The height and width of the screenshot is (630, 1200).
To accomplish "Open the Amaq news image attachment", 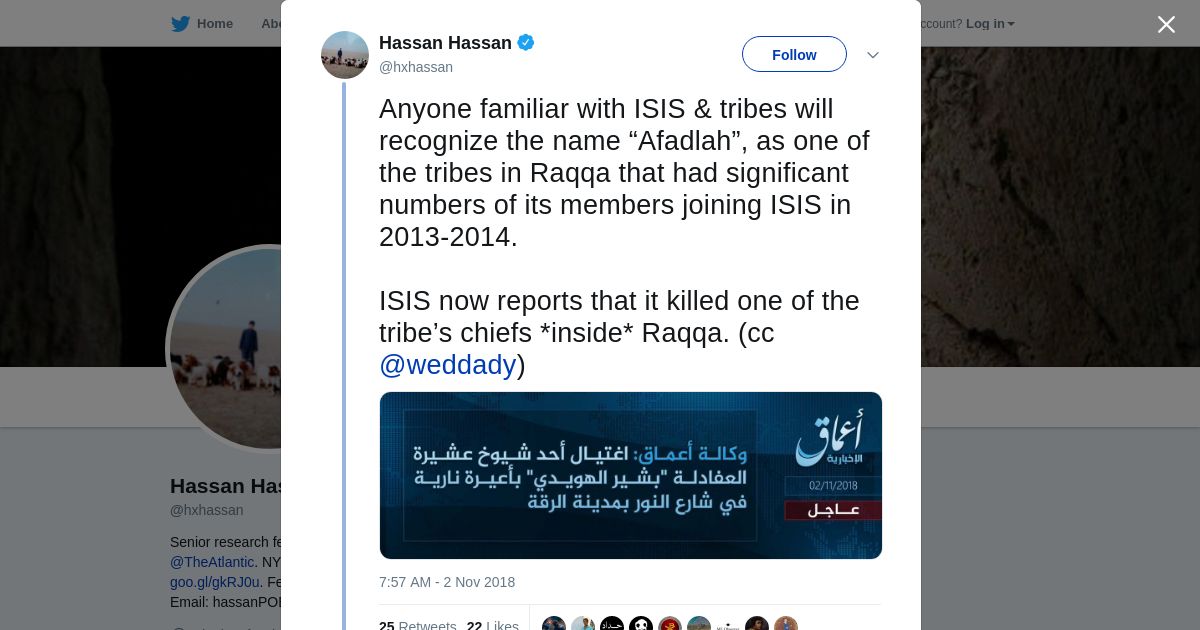I will coord(630,475).
